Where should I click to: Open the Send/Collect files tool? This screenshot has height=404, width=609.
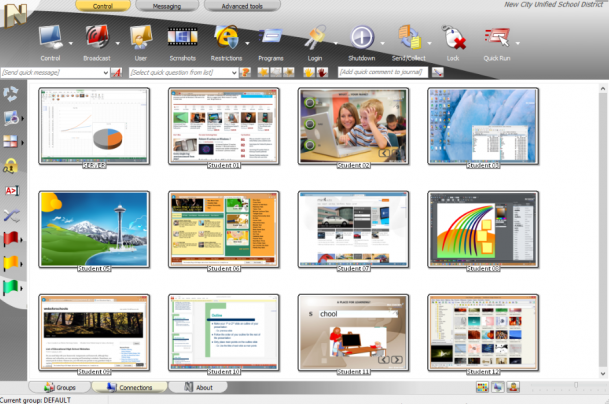click(409, 37)
